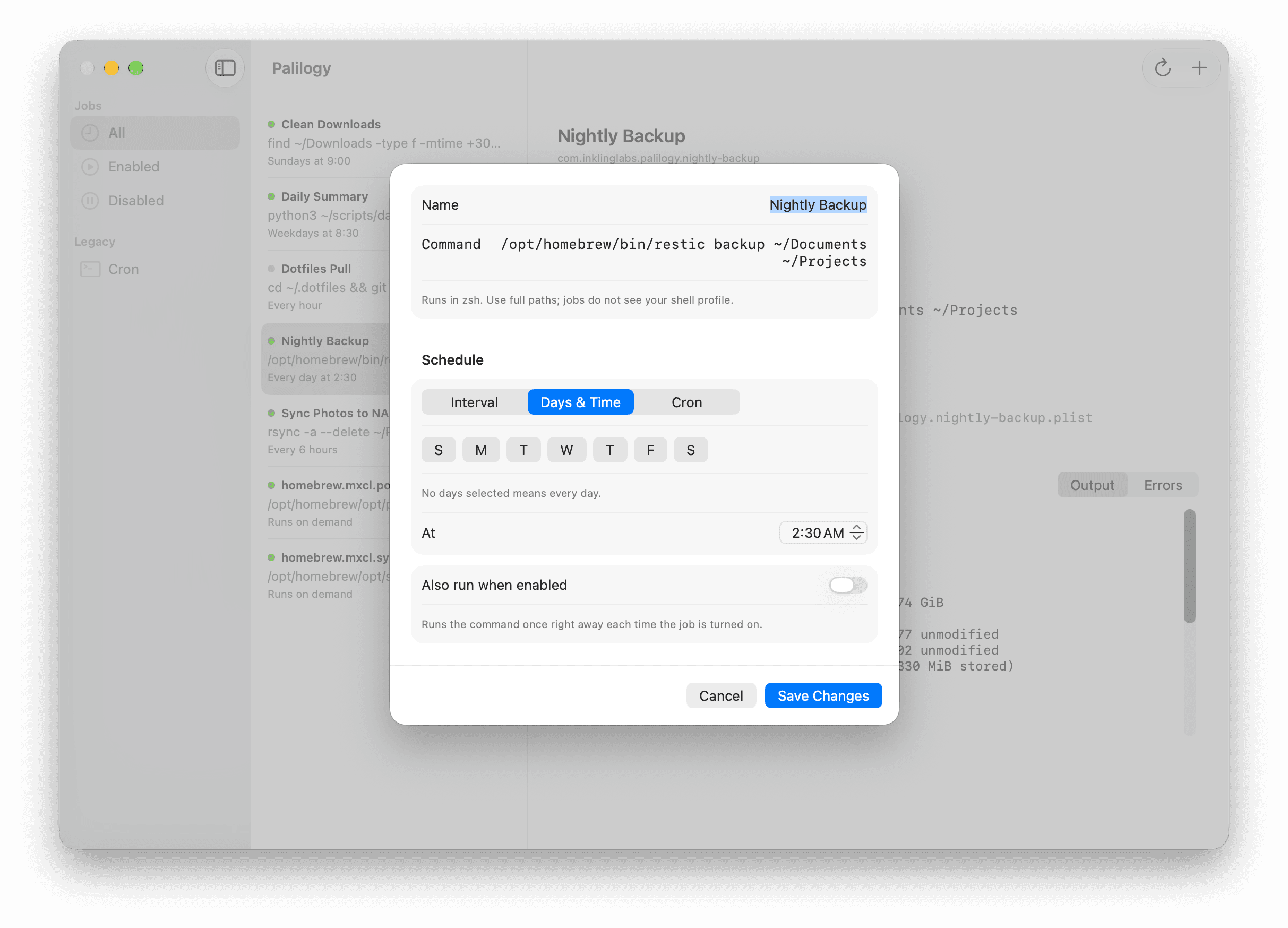Add a new job with plus icon
1288x928 pixels.
click(x=1199, y=68)
